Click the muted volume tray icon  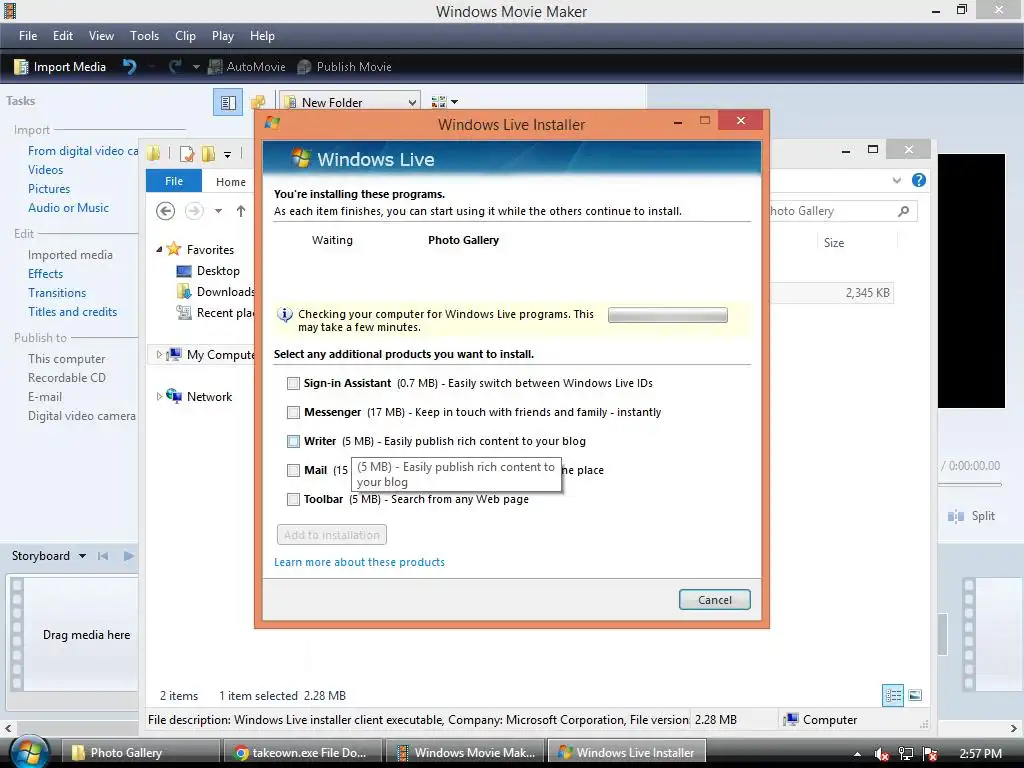pos(882,754)
